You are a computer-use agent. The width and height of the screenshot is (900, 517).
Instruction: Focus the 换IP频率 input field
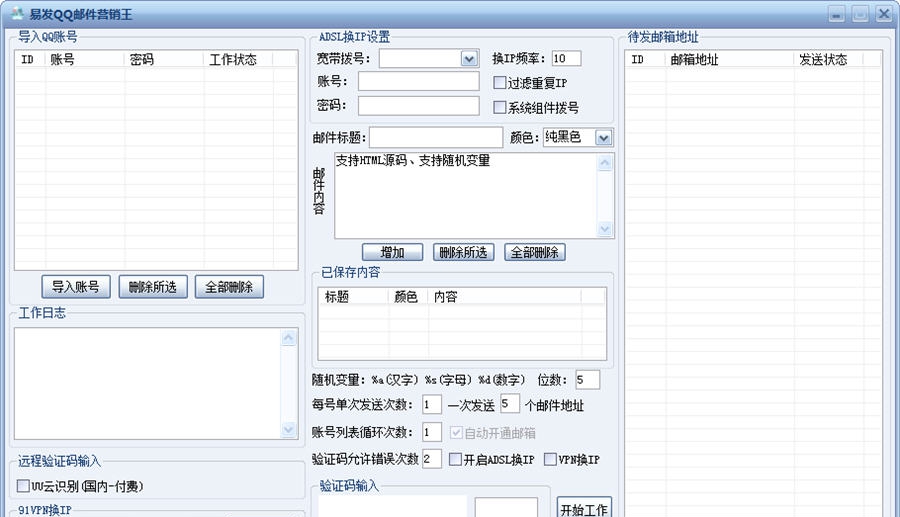tap(566, 58)
